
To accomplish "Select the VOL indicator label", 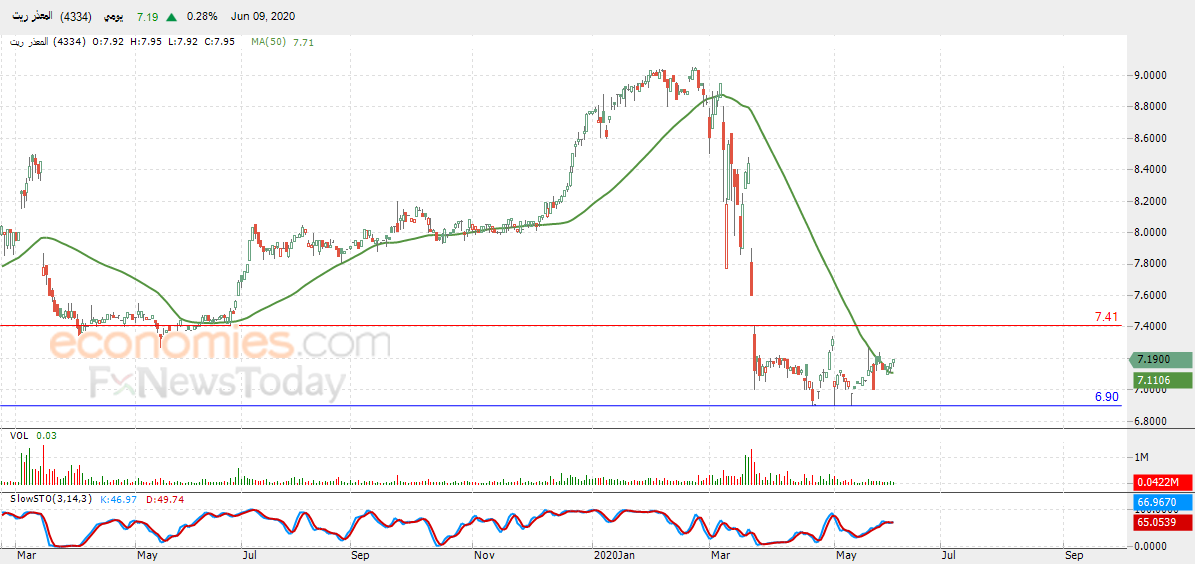I will (19, 435).
